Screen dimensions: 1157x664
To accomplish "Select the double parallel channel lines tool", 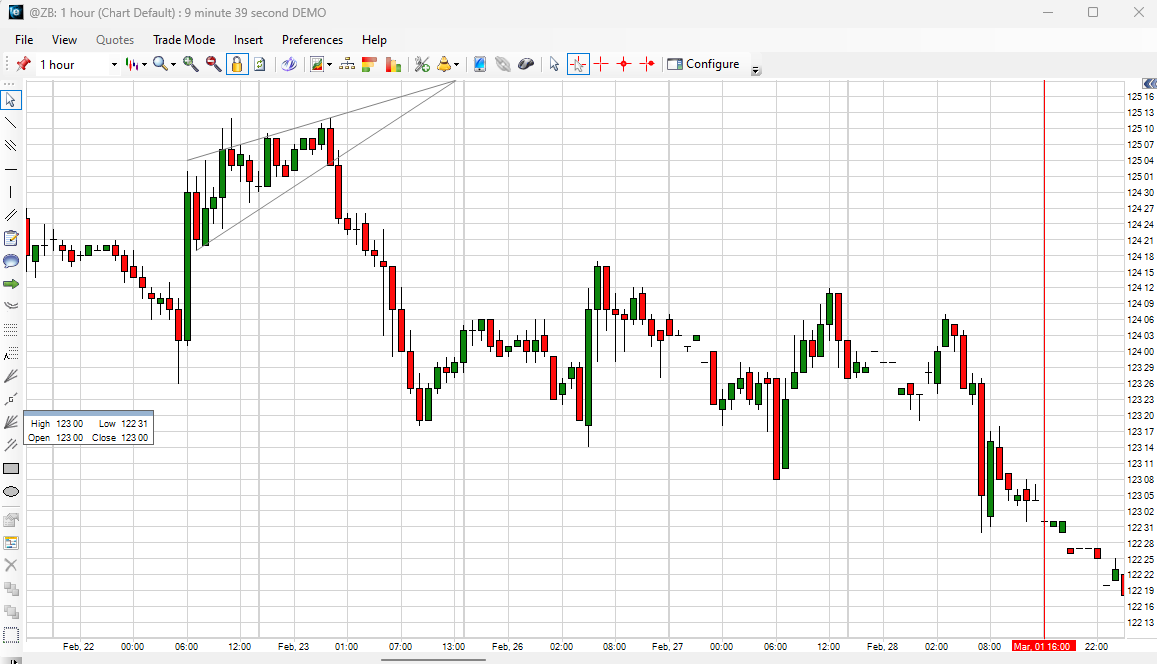I will (11, 215).
